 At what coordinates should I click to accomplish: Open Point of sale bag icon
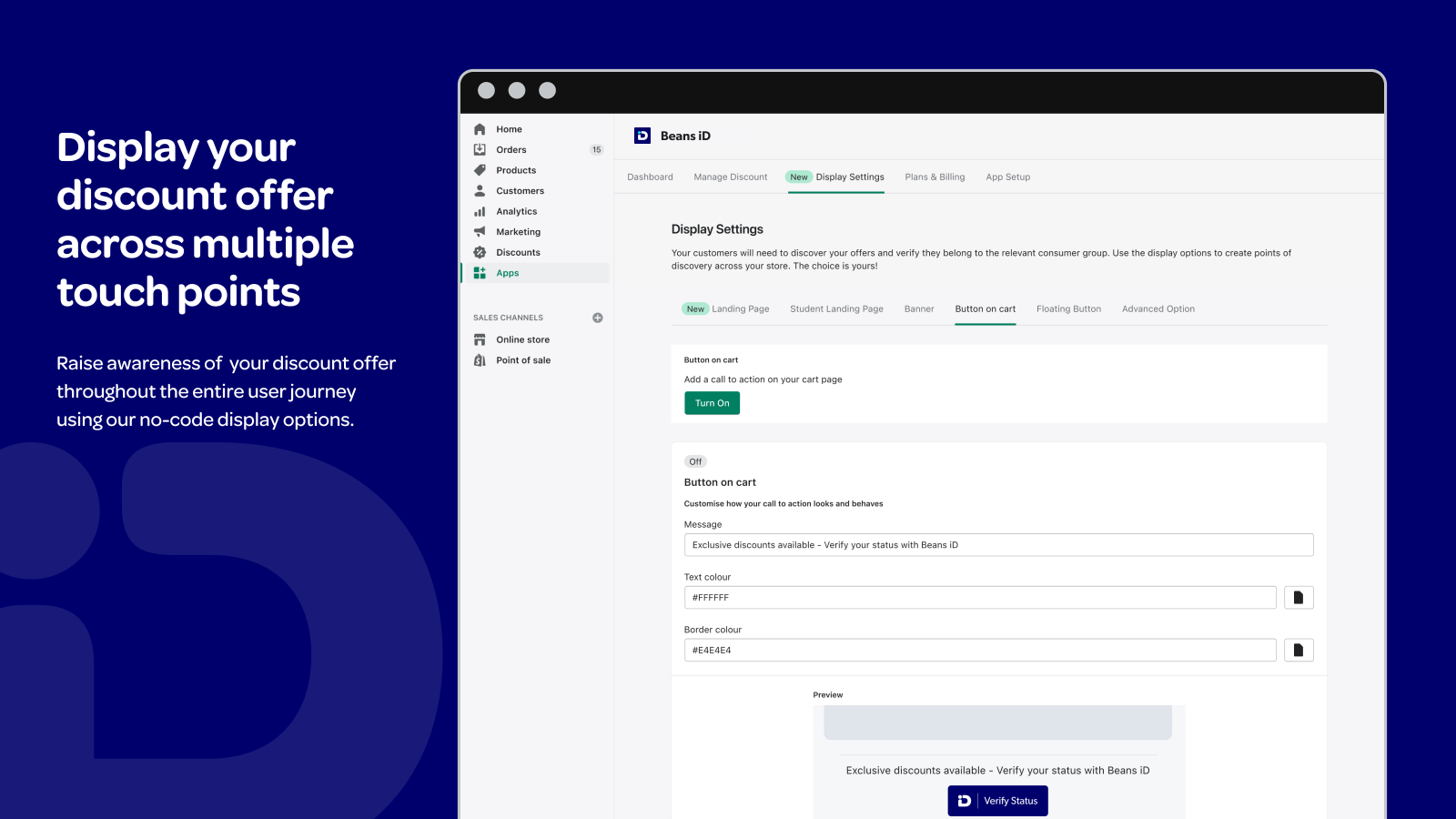(480, 360)
